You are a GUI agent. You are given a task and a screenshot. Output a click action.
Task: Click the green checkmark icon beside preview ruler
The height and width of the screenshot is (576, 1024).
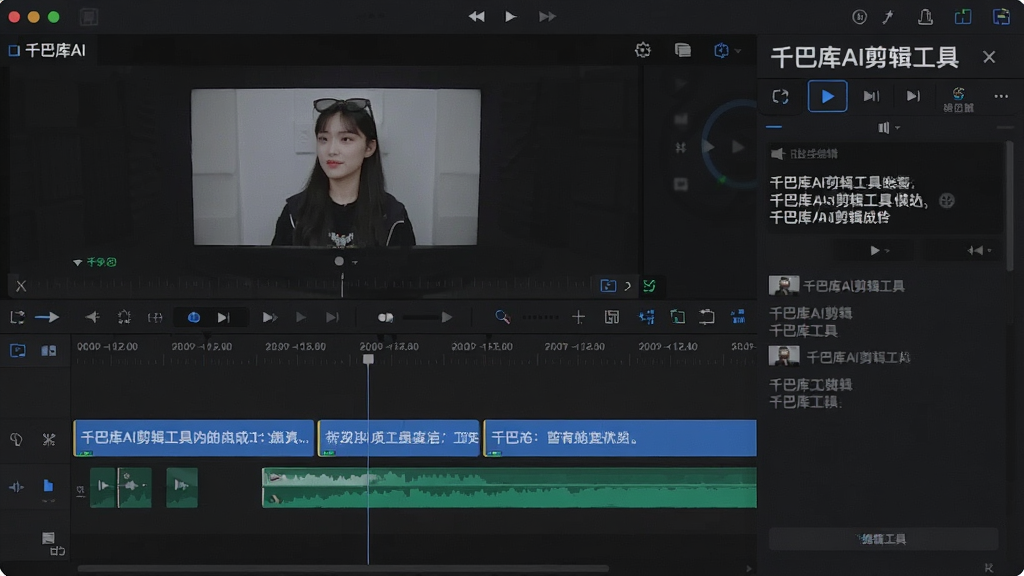pos(649,285)
